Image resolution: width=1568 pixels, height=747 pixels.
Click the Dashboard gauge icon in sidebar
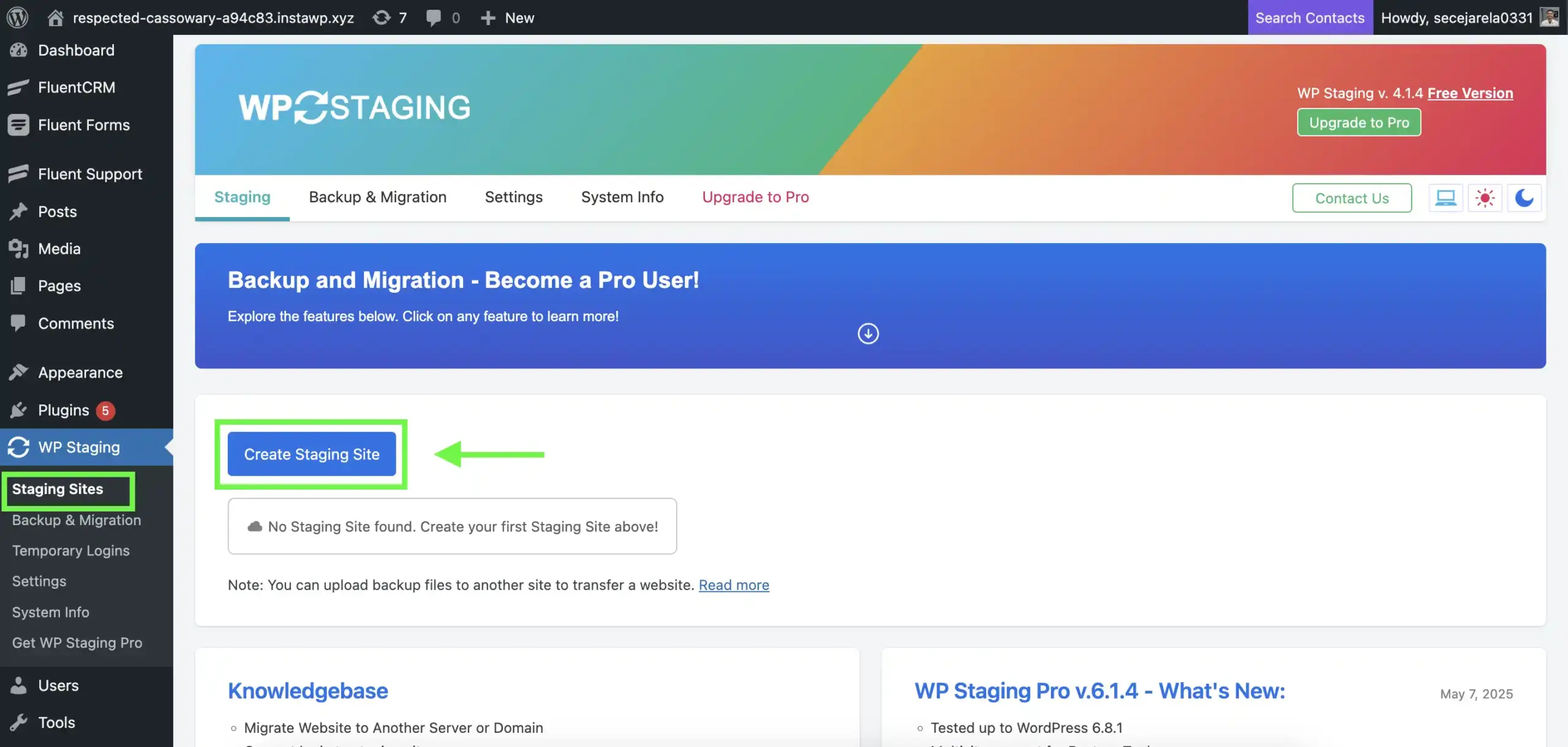tap(18, 50)
